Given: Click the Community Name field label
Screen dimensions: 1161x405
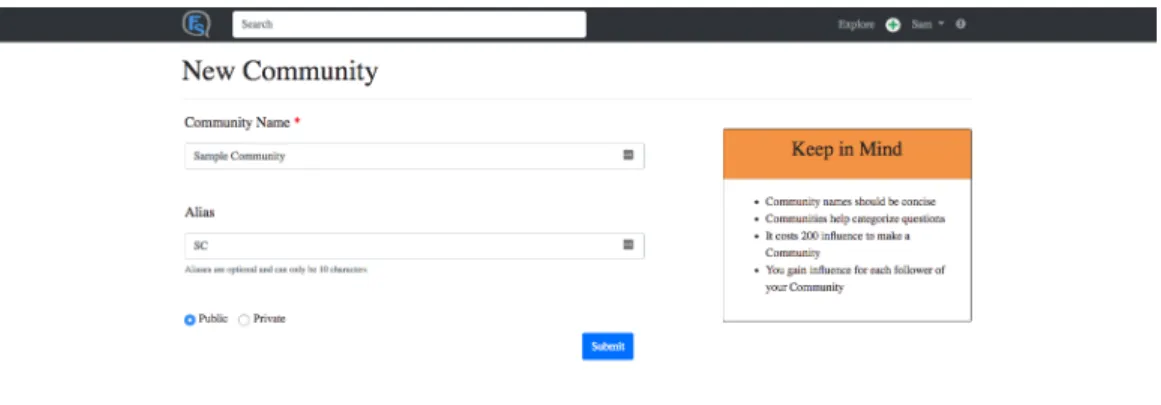Looking at the screenshot, I should point(237,123).
